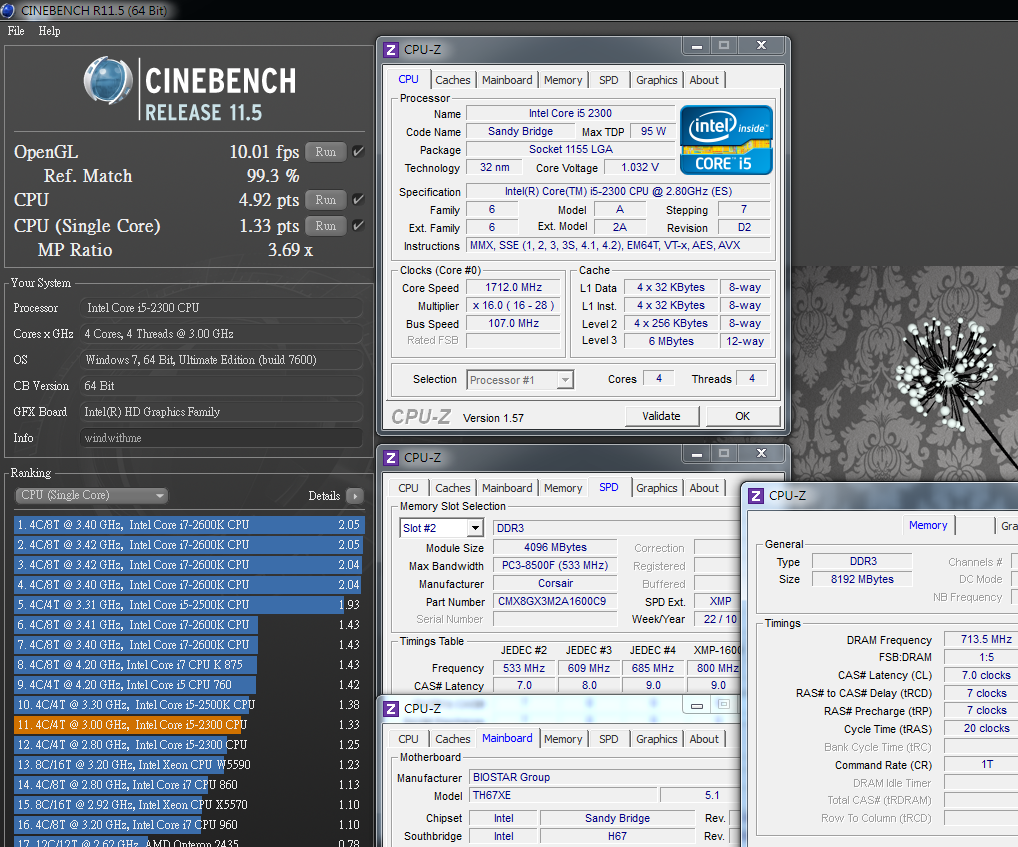Click the Multiplier value x 16.0
1018x847 pixels.
(x=514, y=306)
